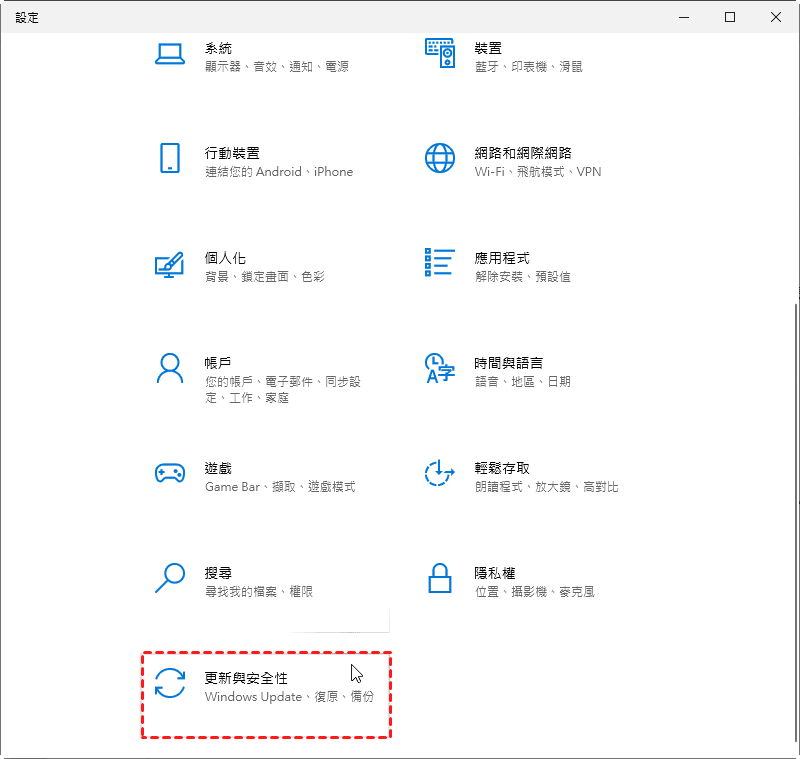800x759 pixels.
Task: Select the 時間與語言 heading text
Action: [509, 363]
